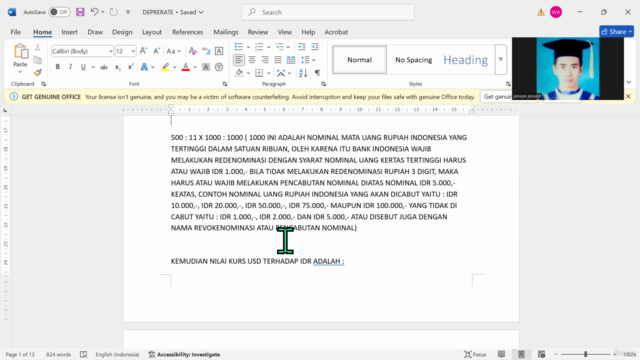Set Center paragraph alignment
640x360 pixels.
(252, 60)
